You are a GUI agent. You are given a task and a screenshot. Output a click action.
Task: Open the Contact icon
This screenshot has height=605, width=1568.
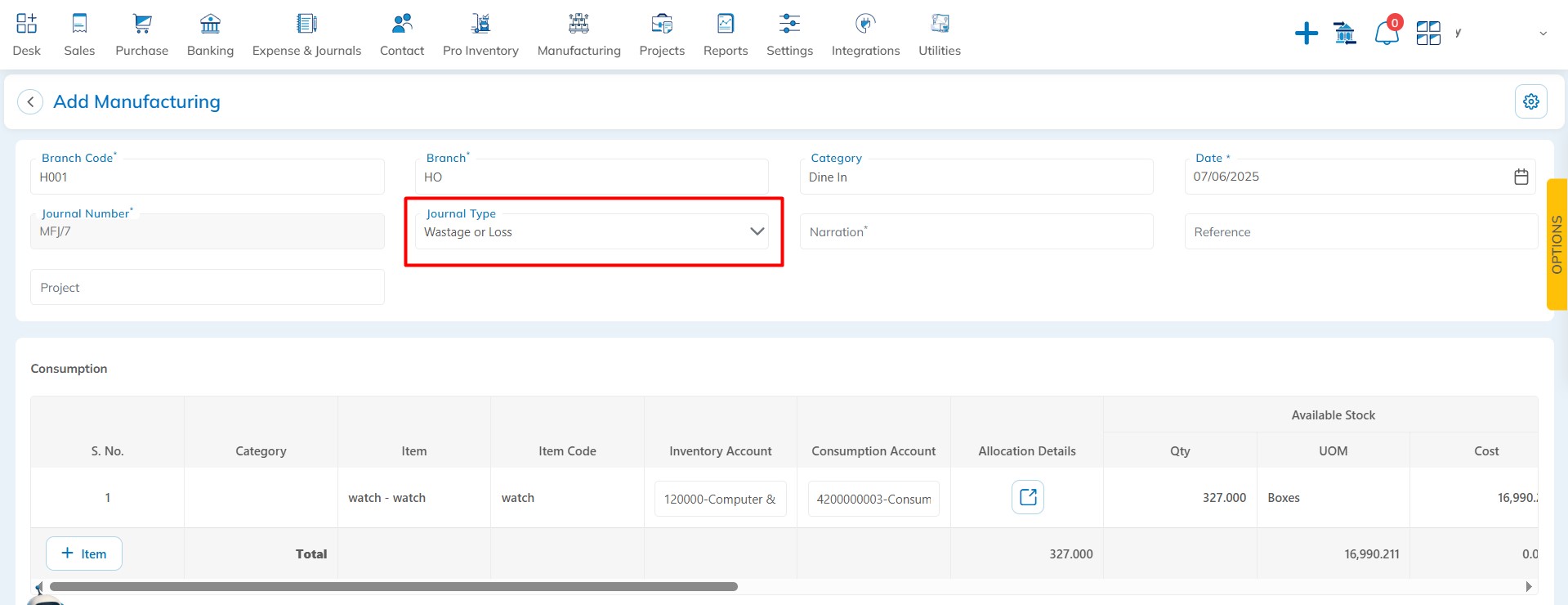(x=402, y=23)
